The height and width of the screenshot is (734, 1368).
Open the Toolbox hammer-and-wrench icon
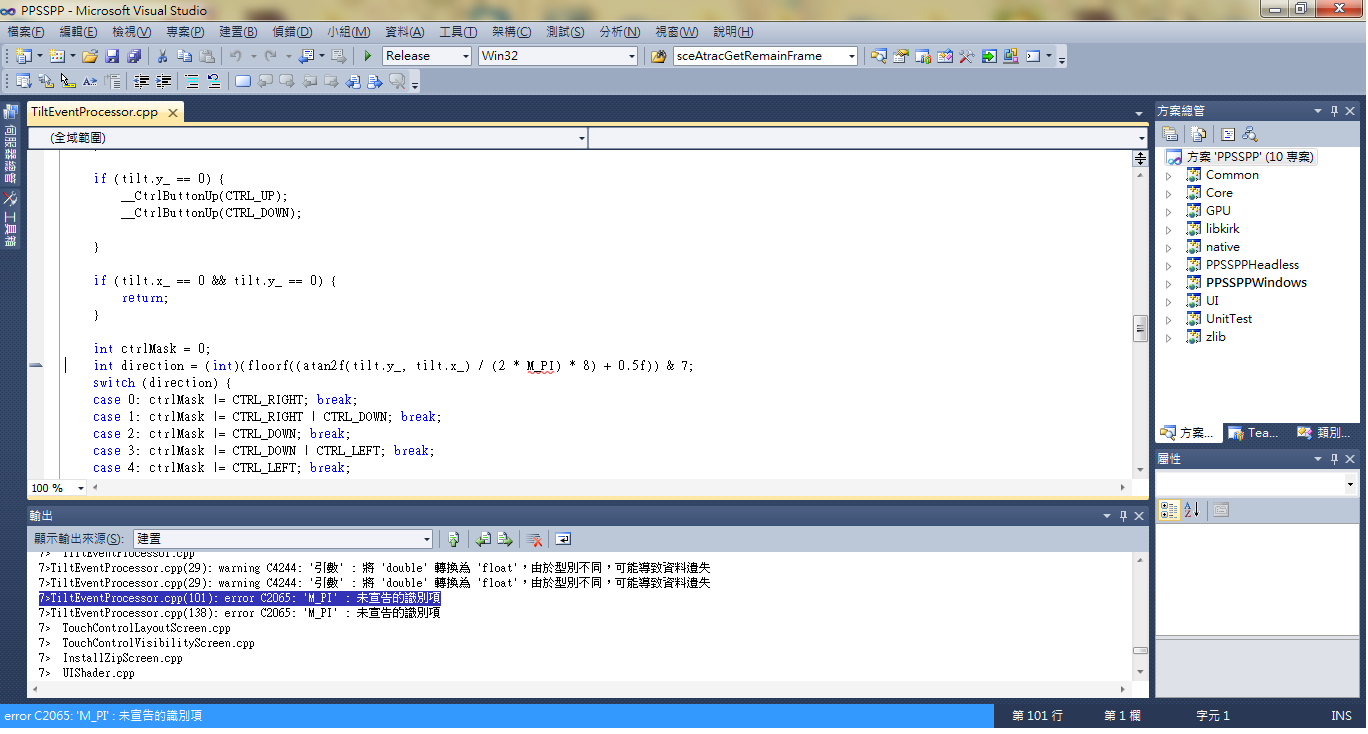pyautogui.click(x=966, y=56)
